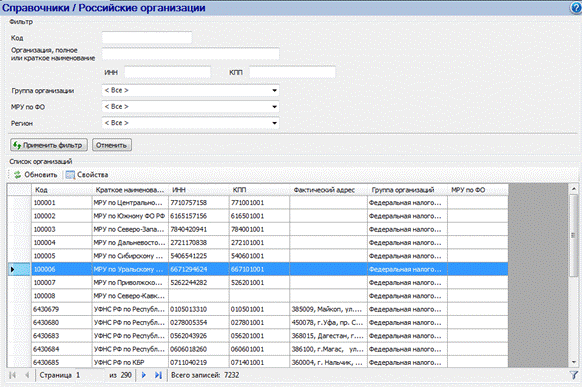The width and height of the screenshot is (582, 387).
Task: Click address cell 450078, г.Уфа
Action: click(x=328, y=323)
